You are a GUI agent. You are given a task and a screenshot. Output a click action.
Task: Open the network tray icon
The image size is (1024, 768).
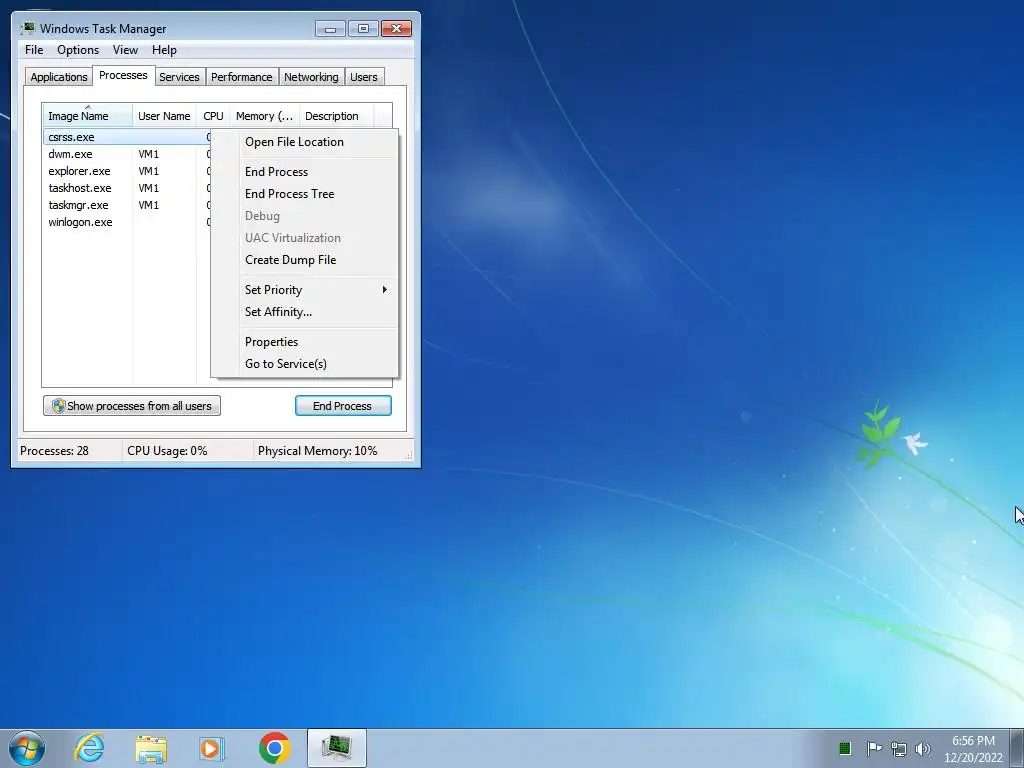pyautogui.click(x=899, y=749)
